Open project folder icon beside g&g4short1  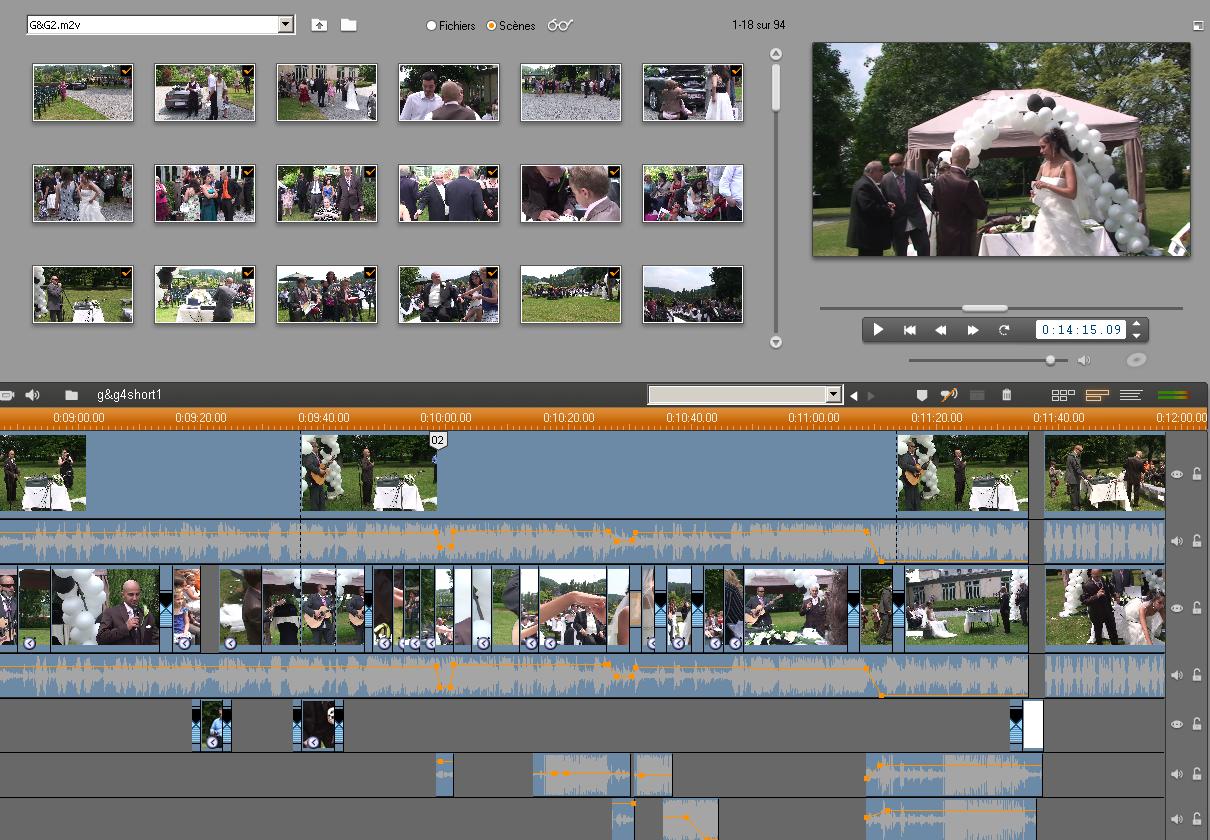pos(71,395)
